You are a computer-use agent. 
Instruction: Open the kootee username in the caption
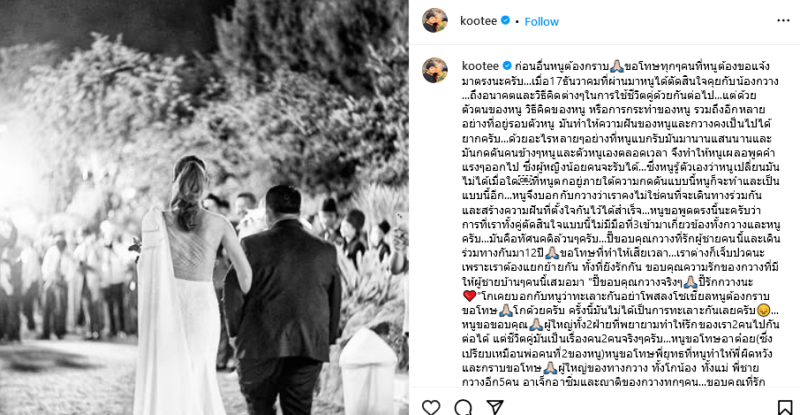(x=480, y=66)
